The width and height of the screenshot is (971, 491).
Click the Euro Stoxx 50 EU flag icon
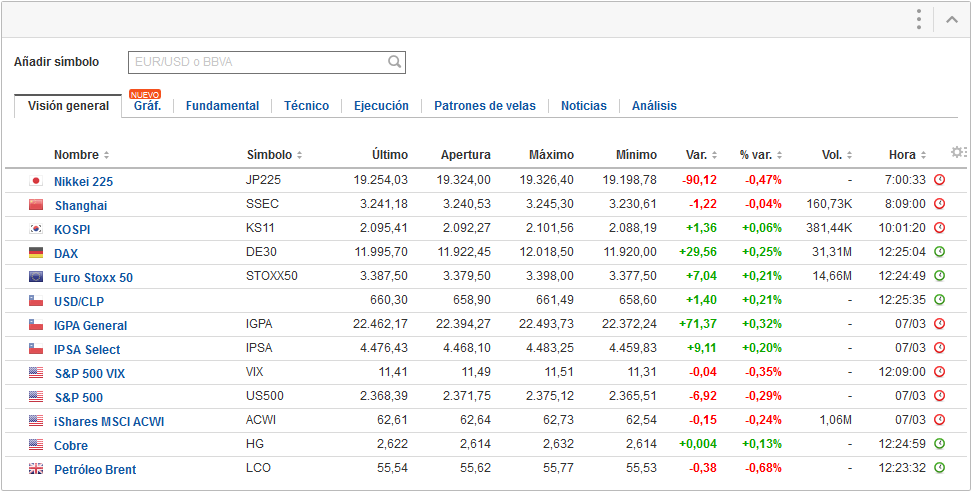click(37, 277)
